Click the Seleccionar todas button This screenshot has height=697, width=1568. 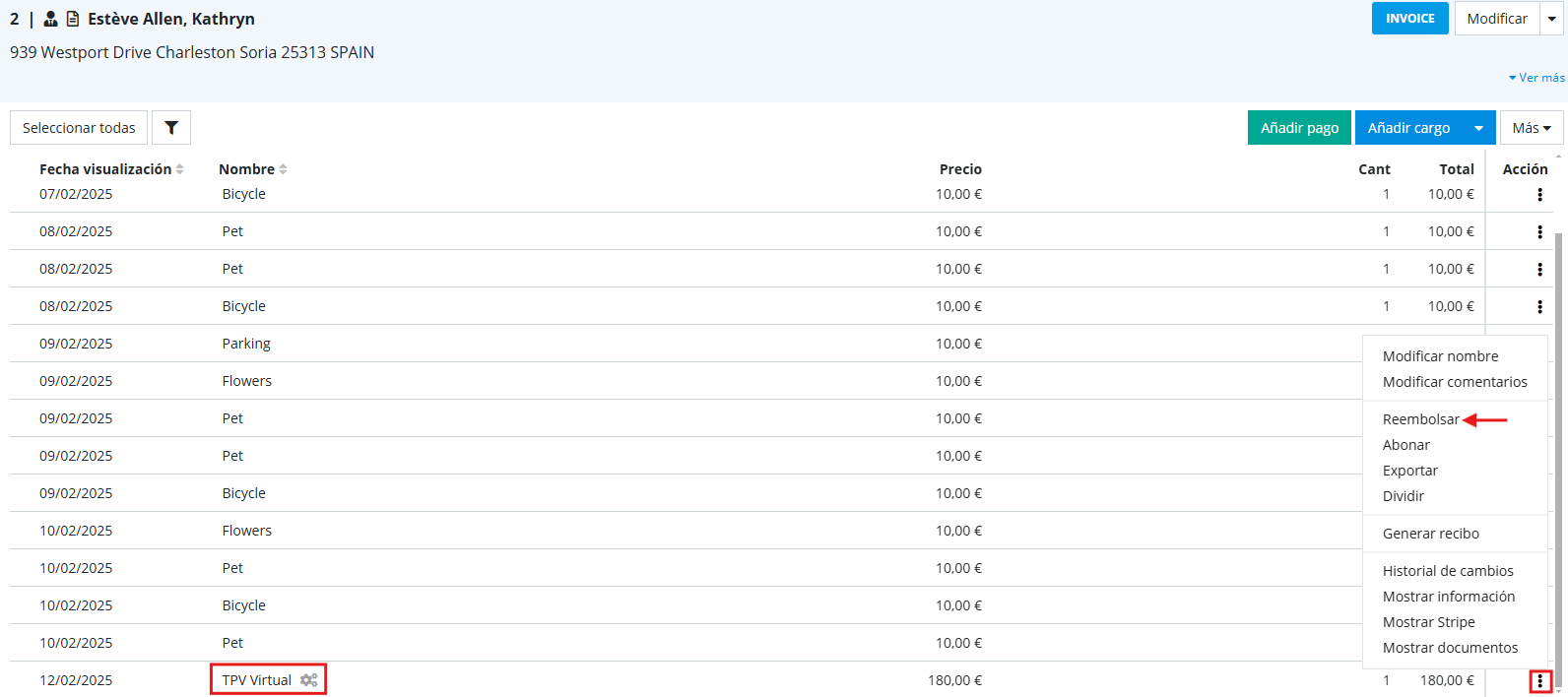click(x=79, y=128)
